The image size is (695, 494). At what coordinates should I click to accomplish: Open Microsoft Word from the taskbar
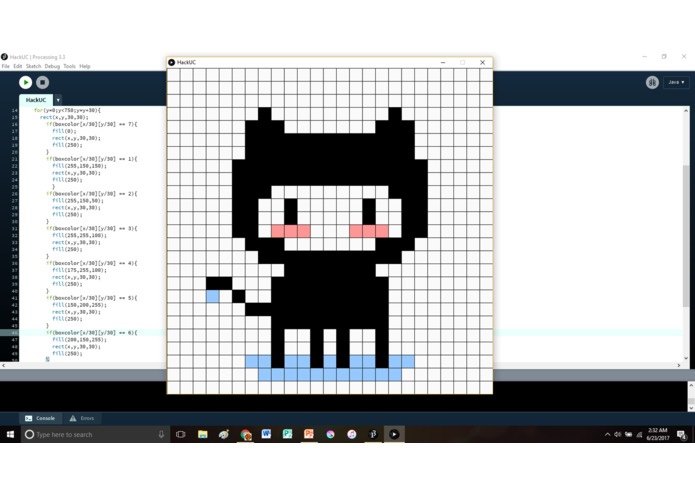tap(266, 434)
